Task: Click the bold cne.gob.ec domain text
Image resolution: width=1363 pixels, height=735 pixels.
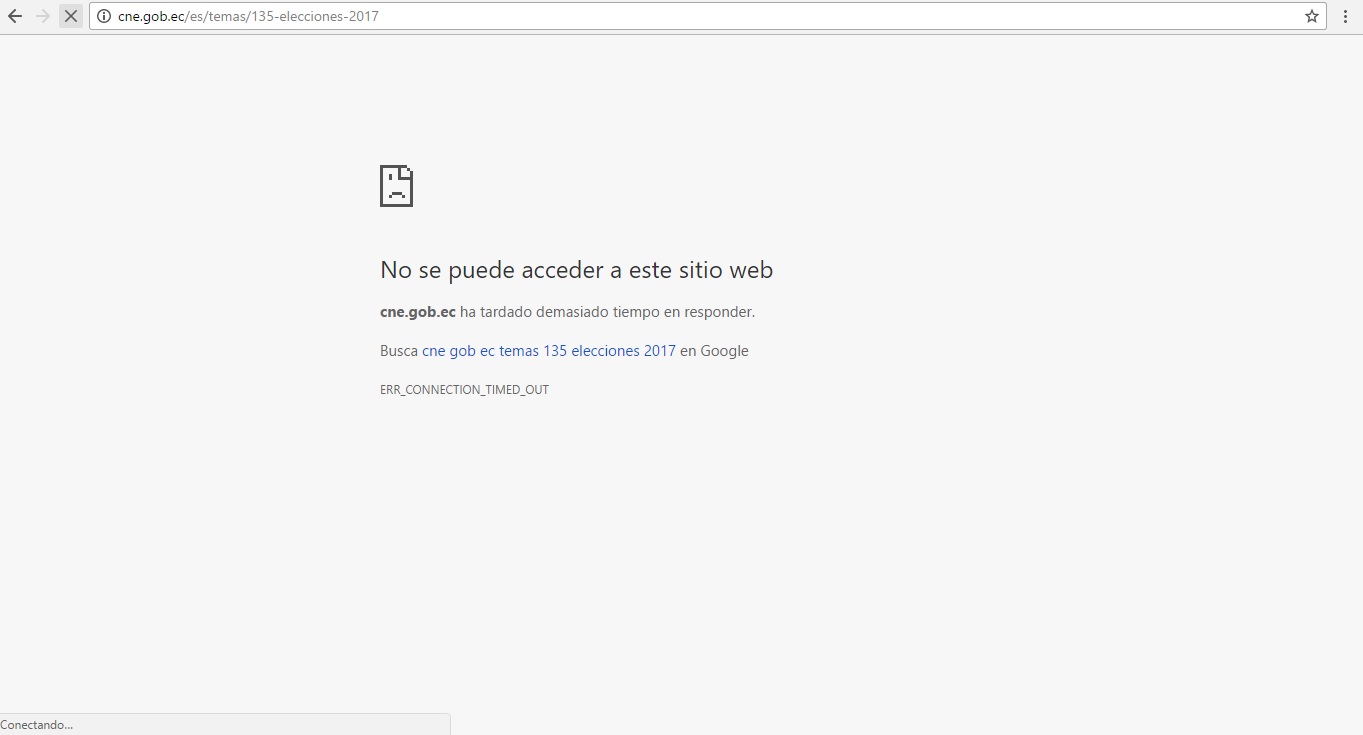Action: tap(418, 312)
